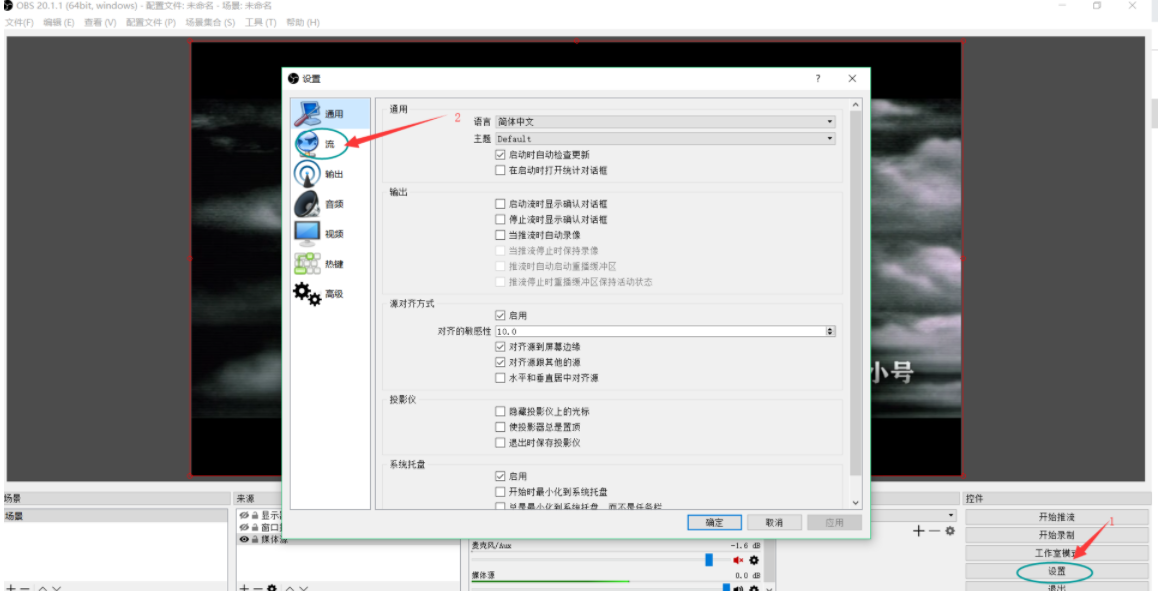Move source up with 来源 up arrow
1158x591 pixels.
click(290, 588)
